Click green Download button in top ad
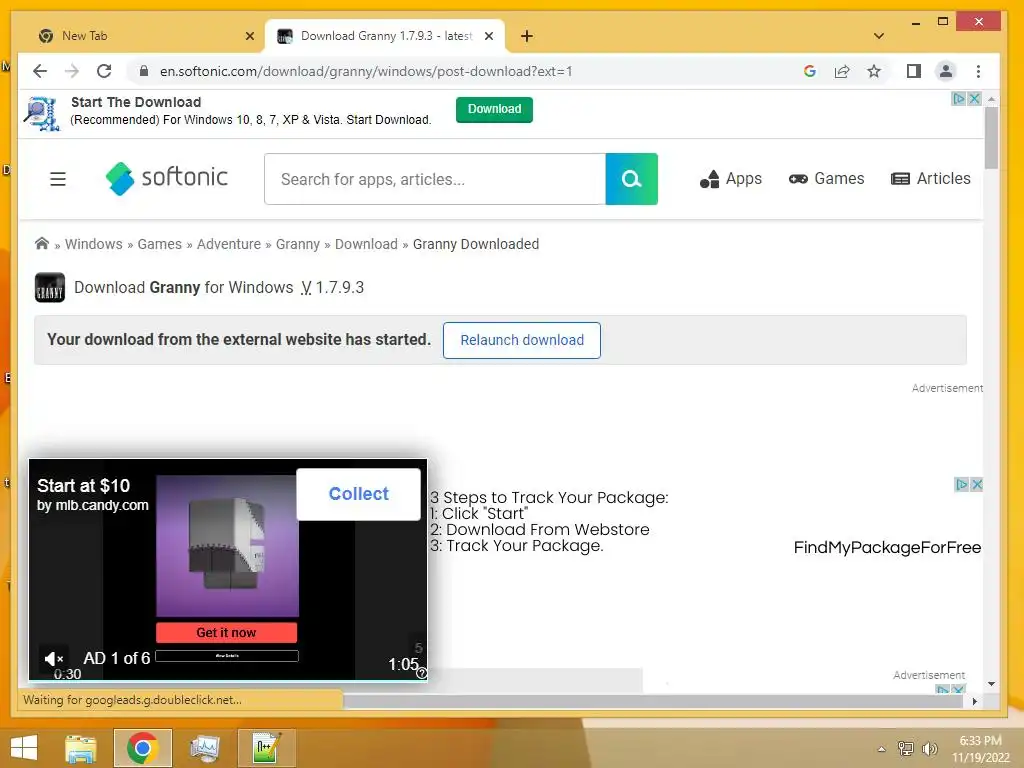This screenshot has width=1024, height=768. 494,109
